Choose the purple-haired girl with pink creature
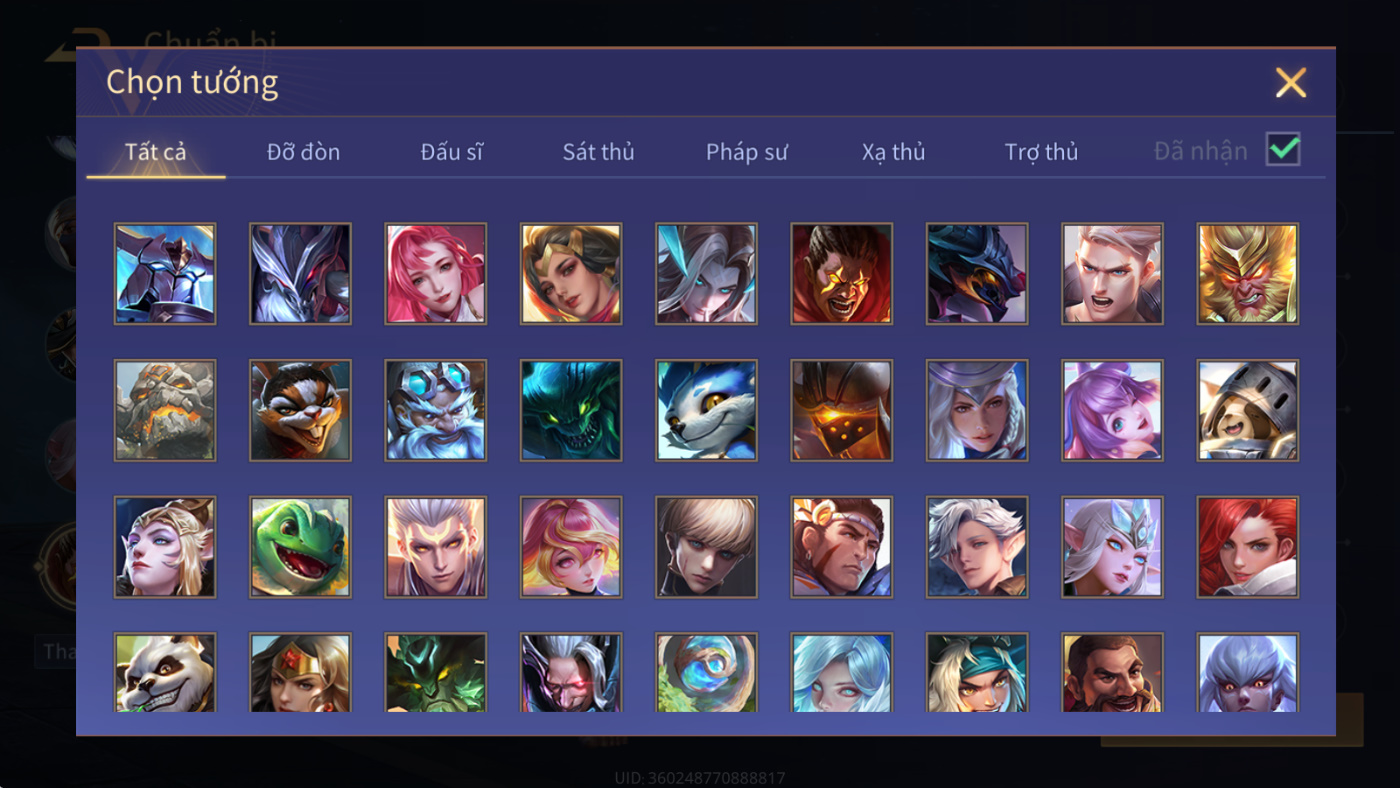Screen dimensions: 1400x788 [1113, 410]
